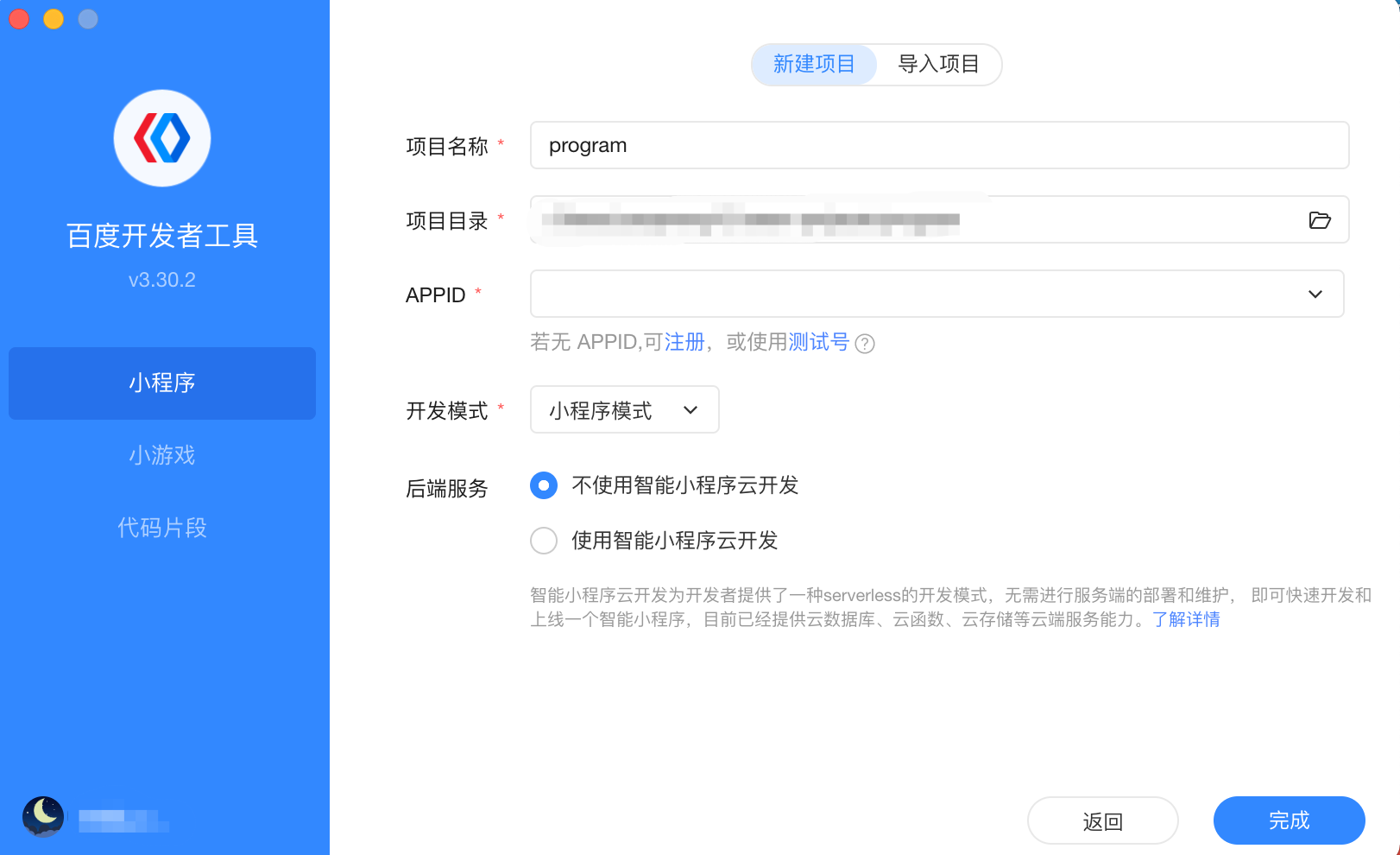The image size is (1400, 855).
Task: Select 使用智能小程序云开发 backend option
Action: coord(544,541)
